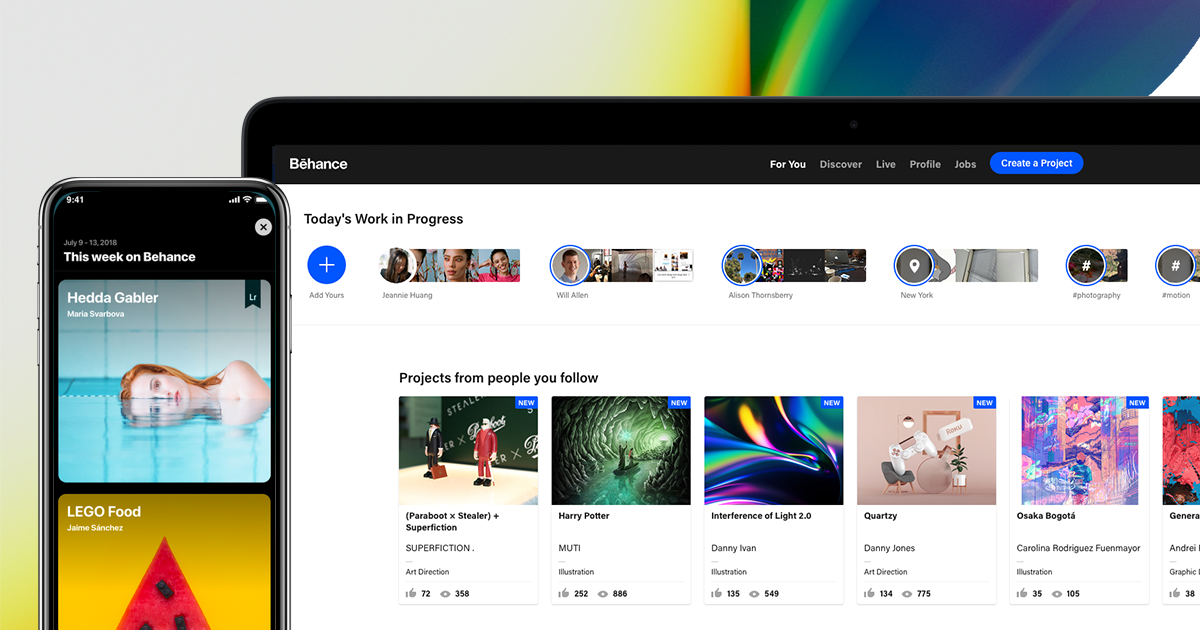Tap the cellular signal icon on the phone
The width and height of the screenshot is (1200, 630).
(234, 199)
